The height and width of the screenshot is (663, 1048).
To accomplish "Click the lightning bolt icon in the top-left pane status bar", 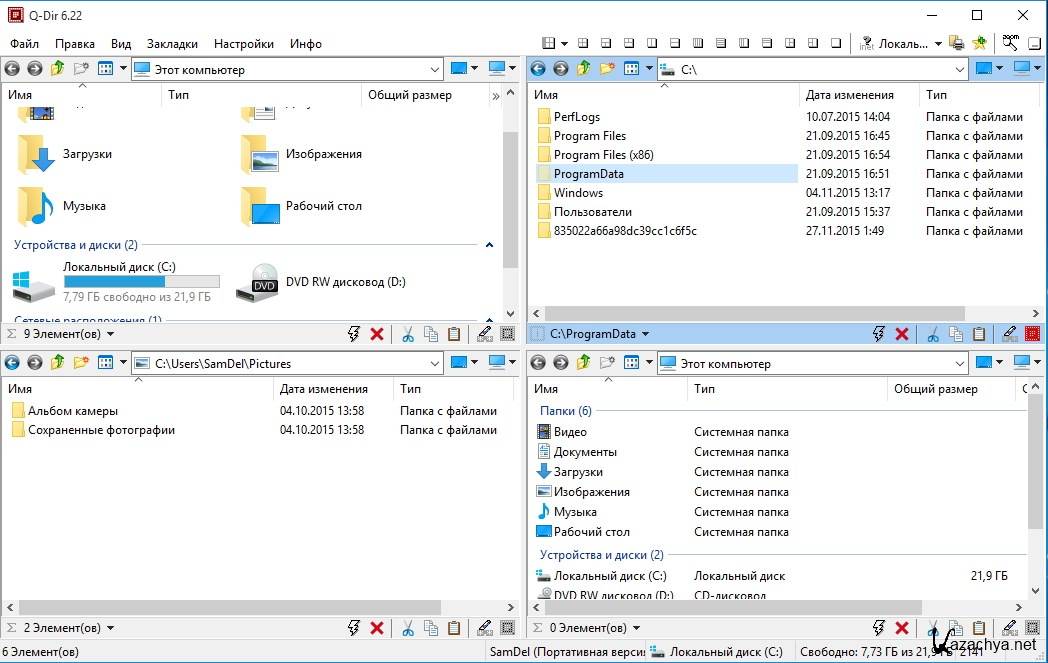I will pos(353,334).
